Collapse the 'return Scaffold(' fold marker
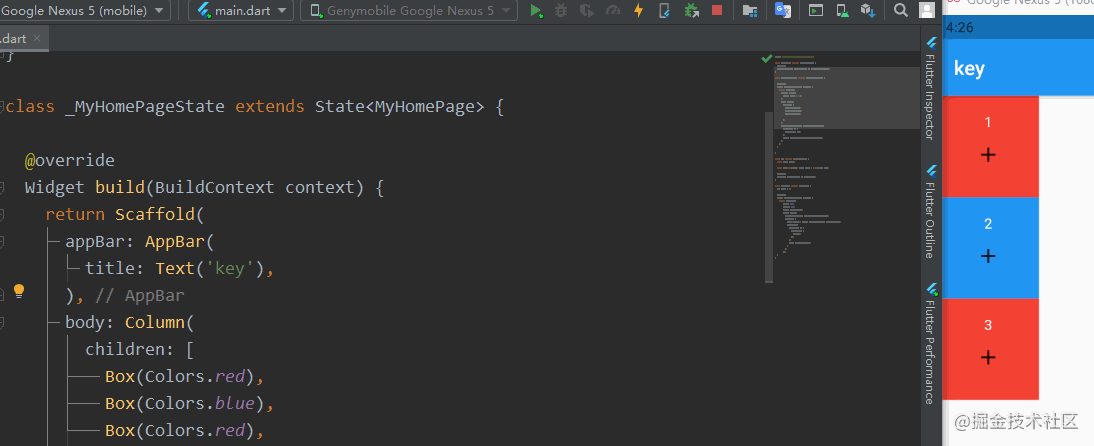This screenshot has width=1094, height=446. coord(2,215)
